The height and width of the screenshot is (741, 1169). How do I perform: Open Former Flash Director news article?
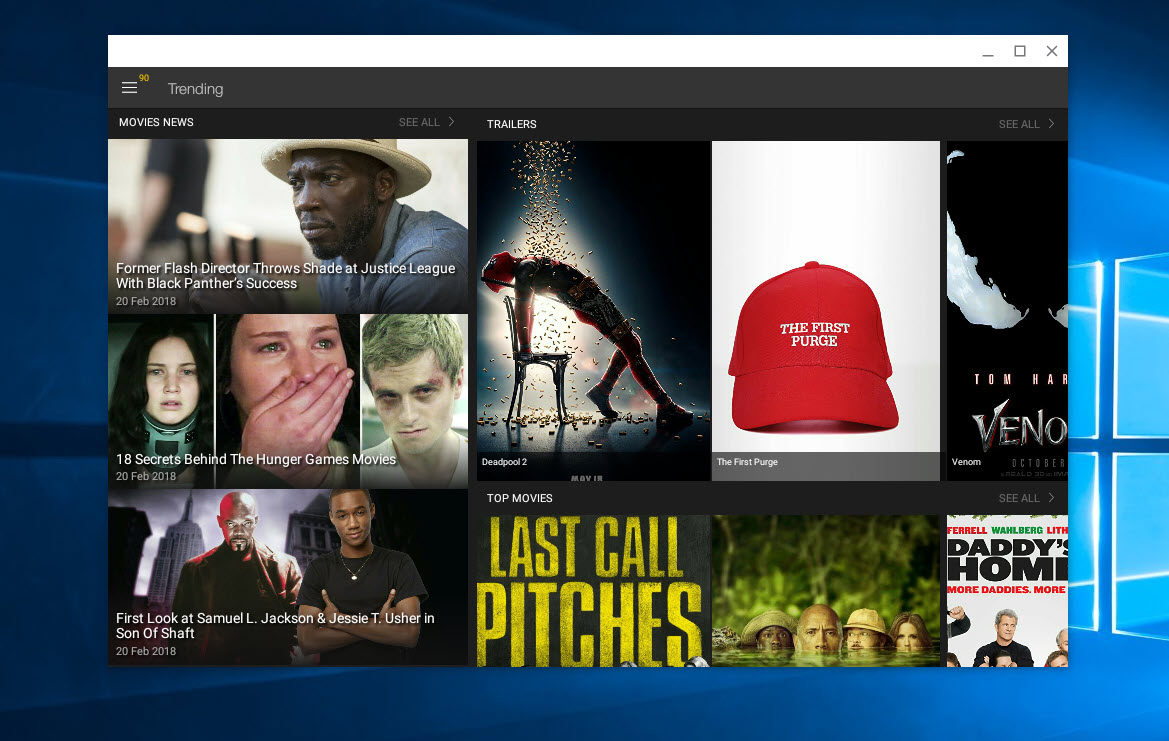[x=288, y=226]
